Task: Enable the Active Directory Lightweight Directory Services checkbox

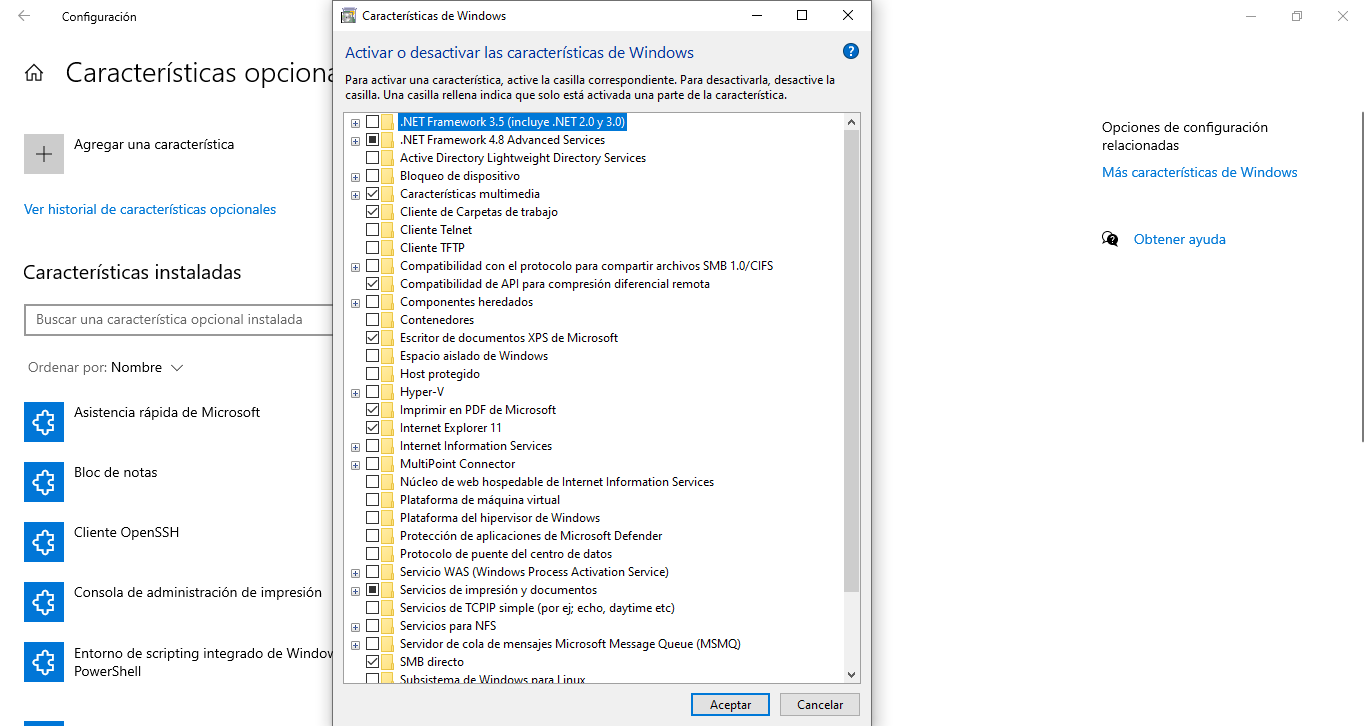Action: [372, 158]
